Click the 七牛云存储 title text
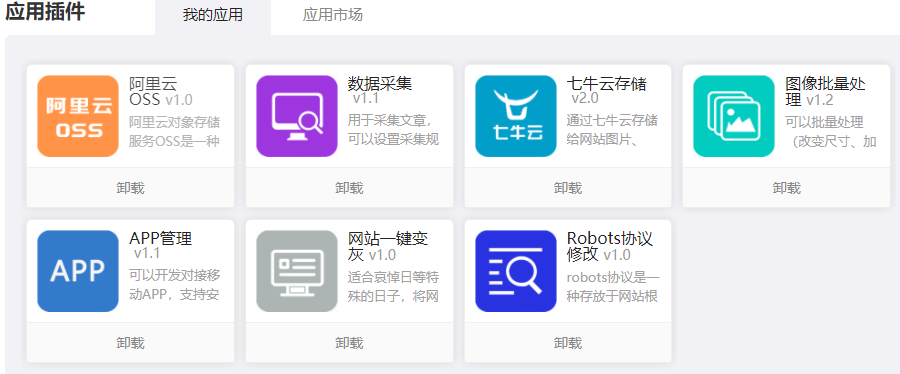This screenshot has height=374, width=900. pyautogui.click(x=606, y=84)
